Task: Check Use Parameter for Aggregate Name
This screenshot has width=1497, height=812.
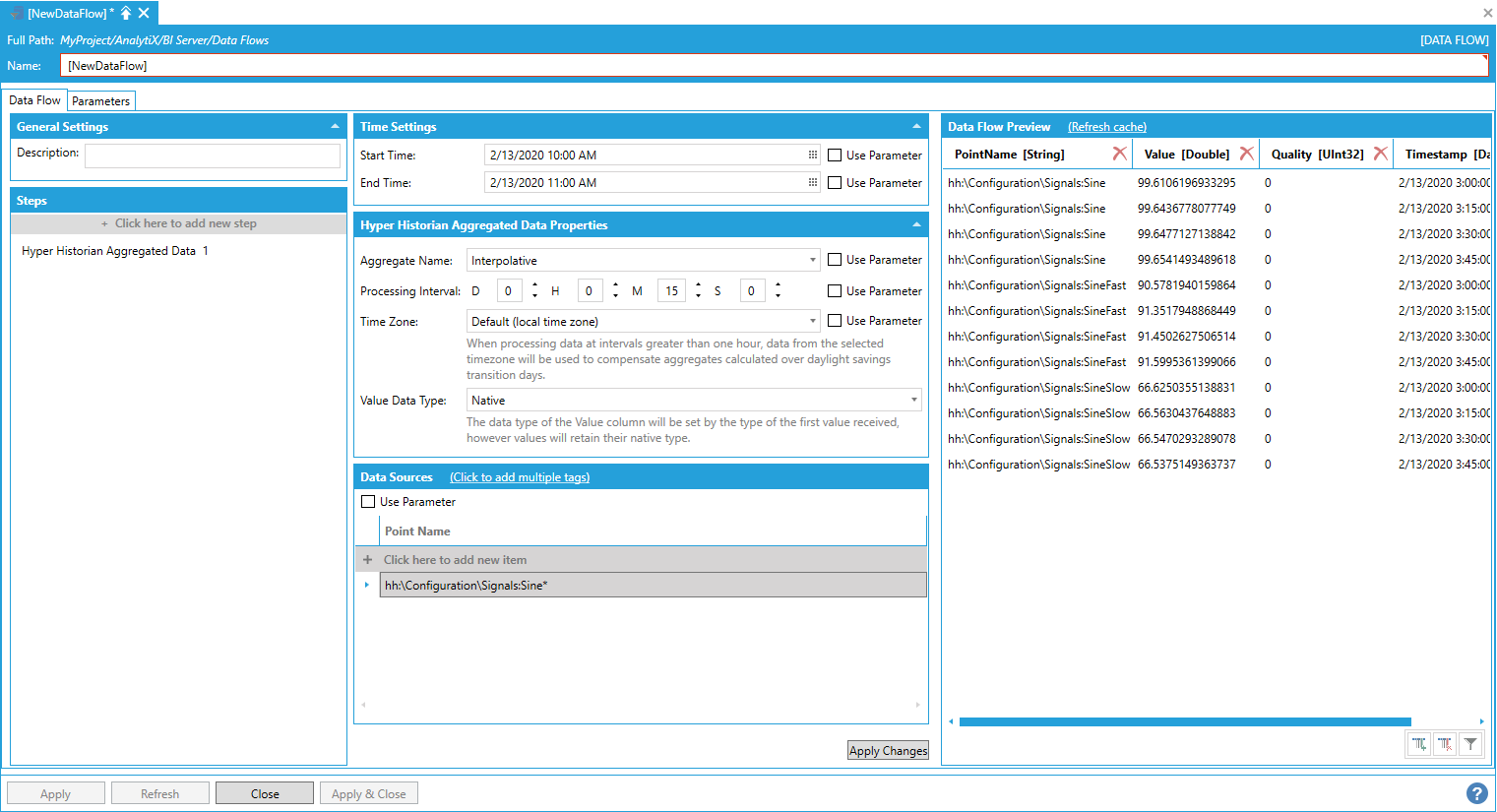Action: [835, 260]
